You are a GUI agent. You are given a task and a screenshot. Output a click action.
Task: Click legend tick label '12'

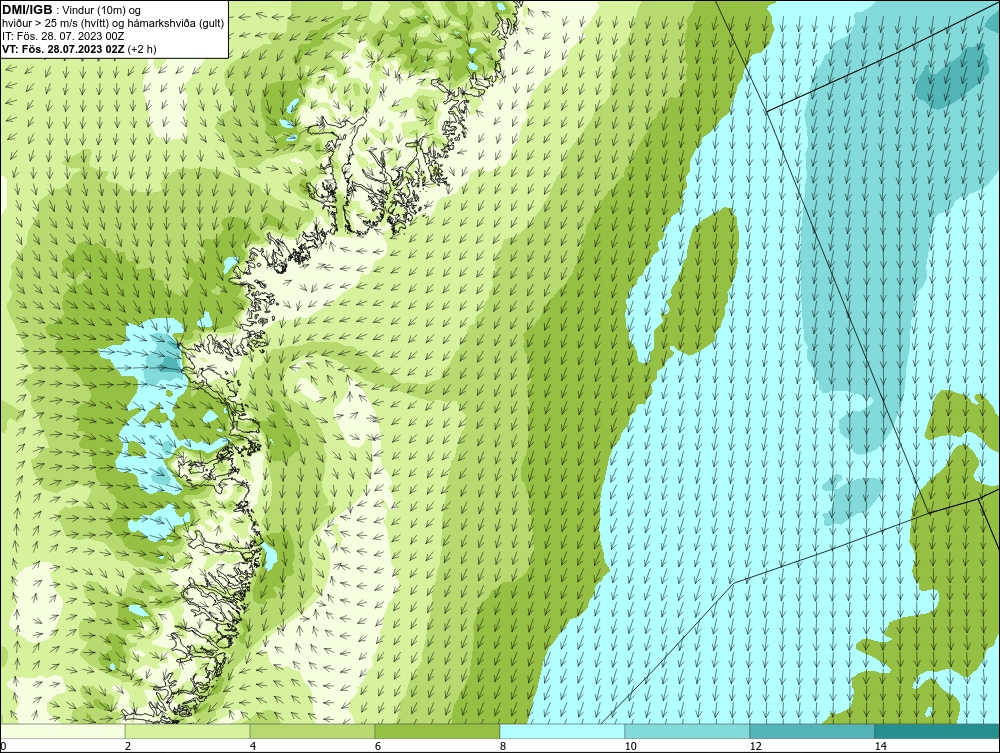click(x=756, y=746)
